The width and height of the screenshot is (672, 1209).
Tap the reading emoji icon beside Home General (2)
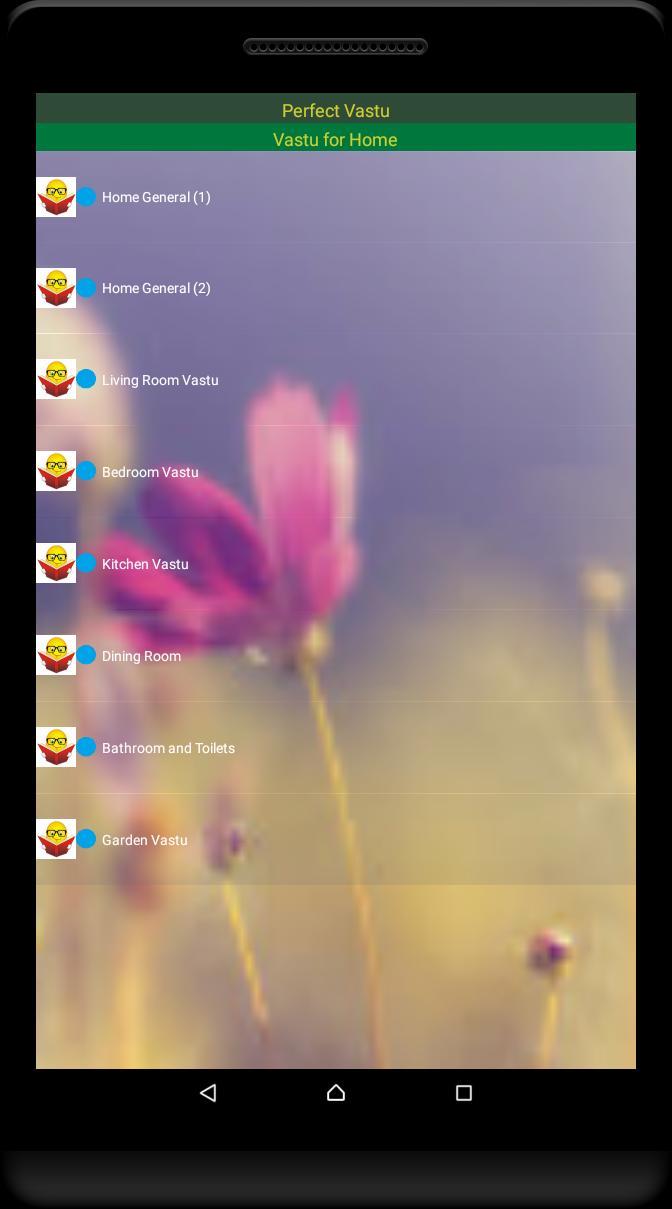click(56, 288)
